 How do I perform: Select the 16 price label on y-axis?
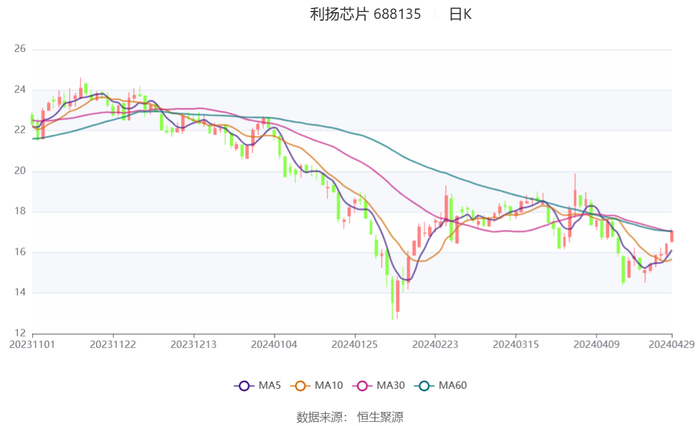[x=19, y=252]
